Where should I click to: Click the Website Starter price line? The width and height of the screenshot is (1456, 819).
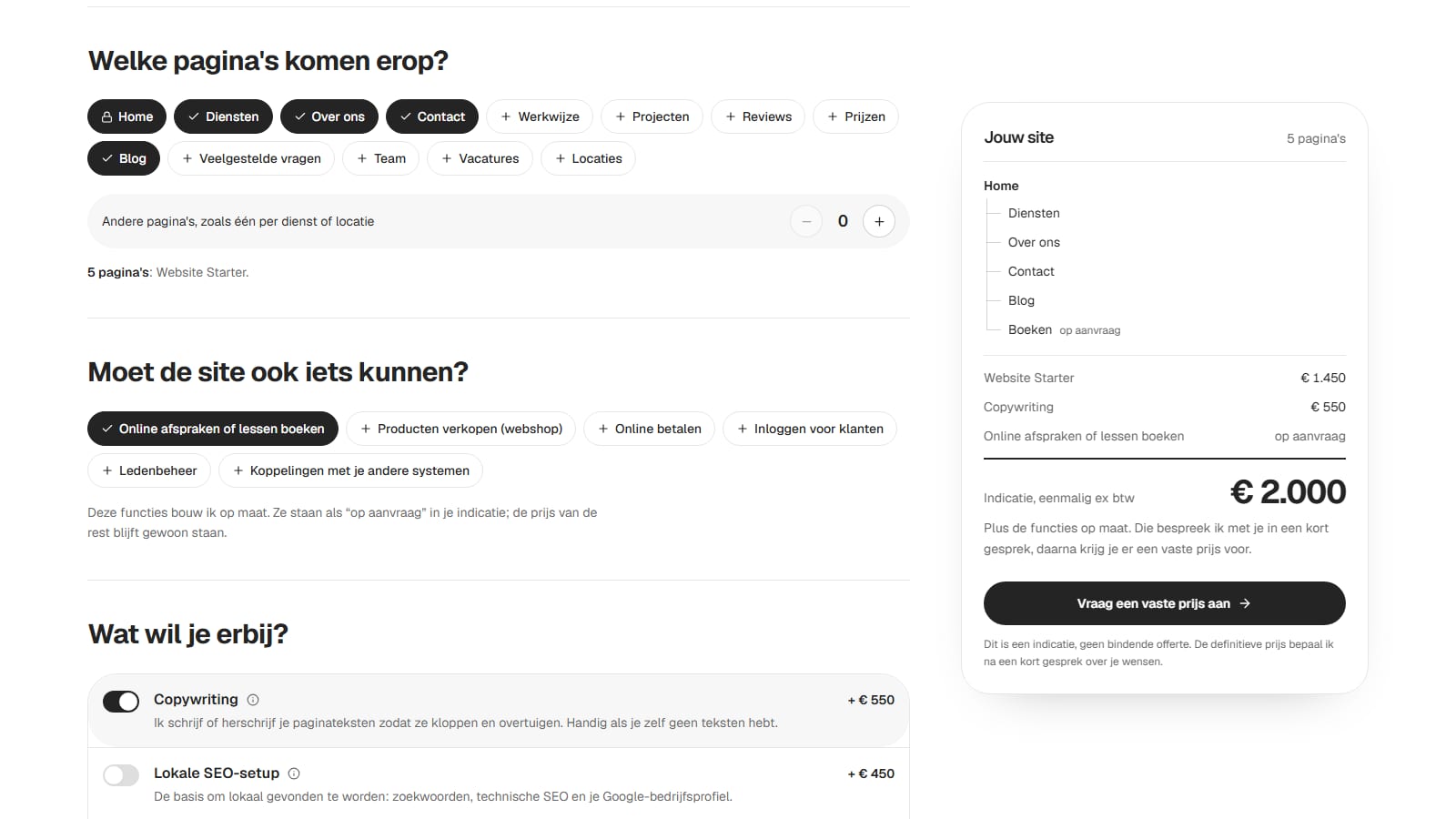click(x=1165, y=378)
